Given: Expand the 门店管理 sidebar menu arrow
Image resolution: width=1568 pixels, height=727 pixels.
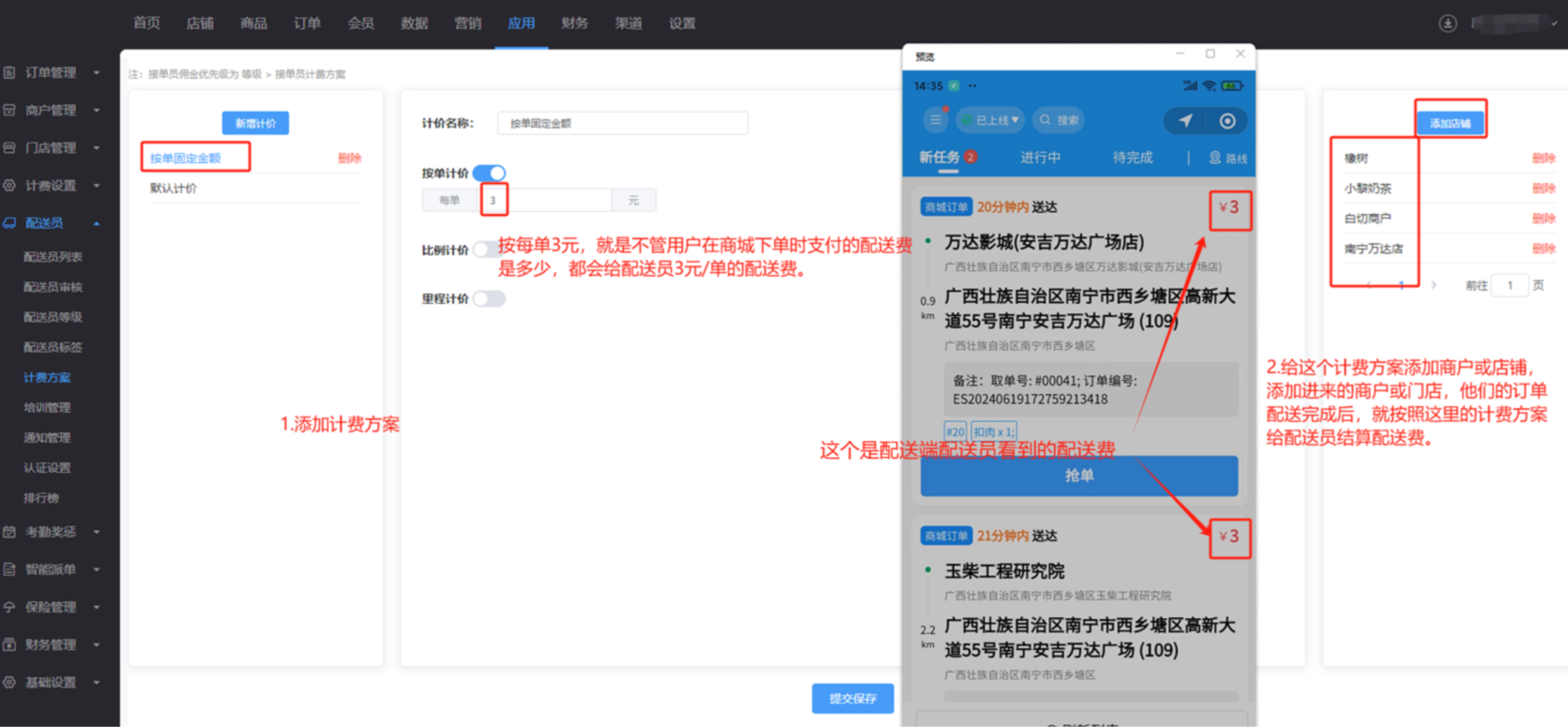Looking at the screenshot, I should click(x=97, y=147).
